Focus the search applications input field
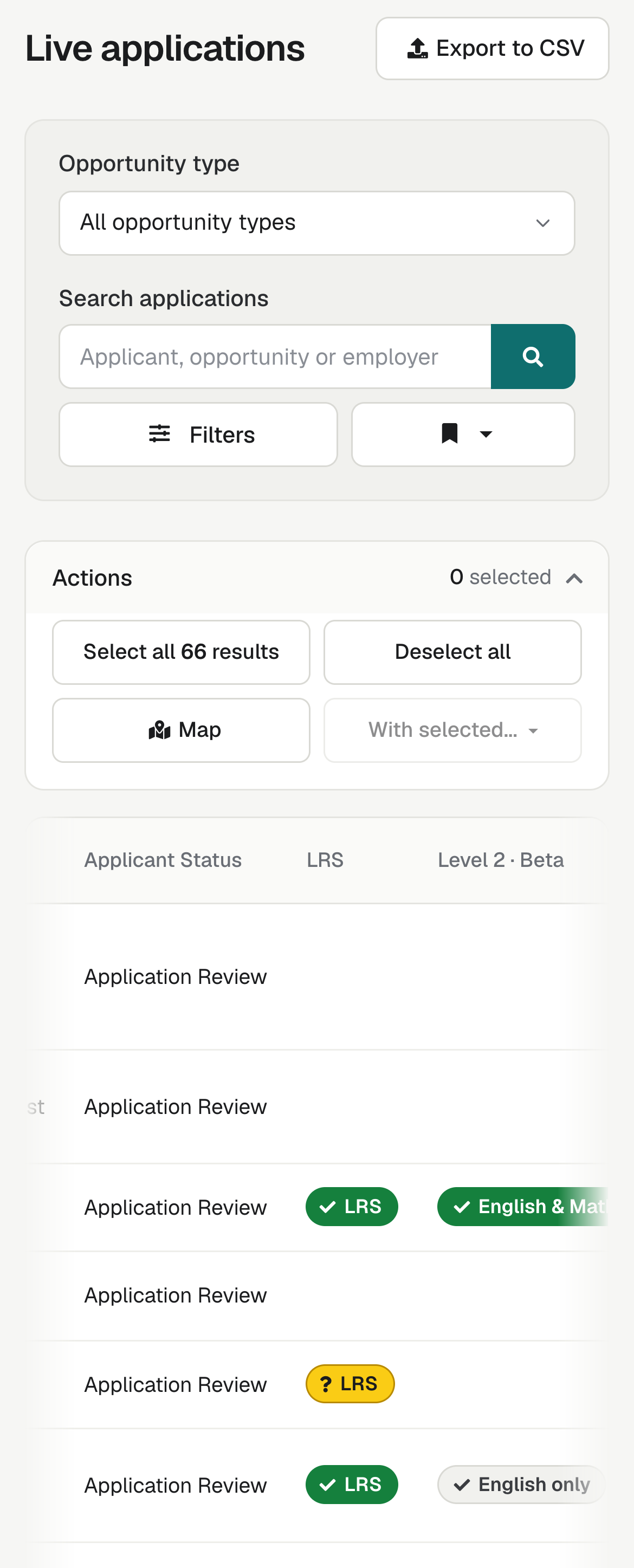Image resolution: width=634 pixels, height=1568 pixels. (275, 357)
